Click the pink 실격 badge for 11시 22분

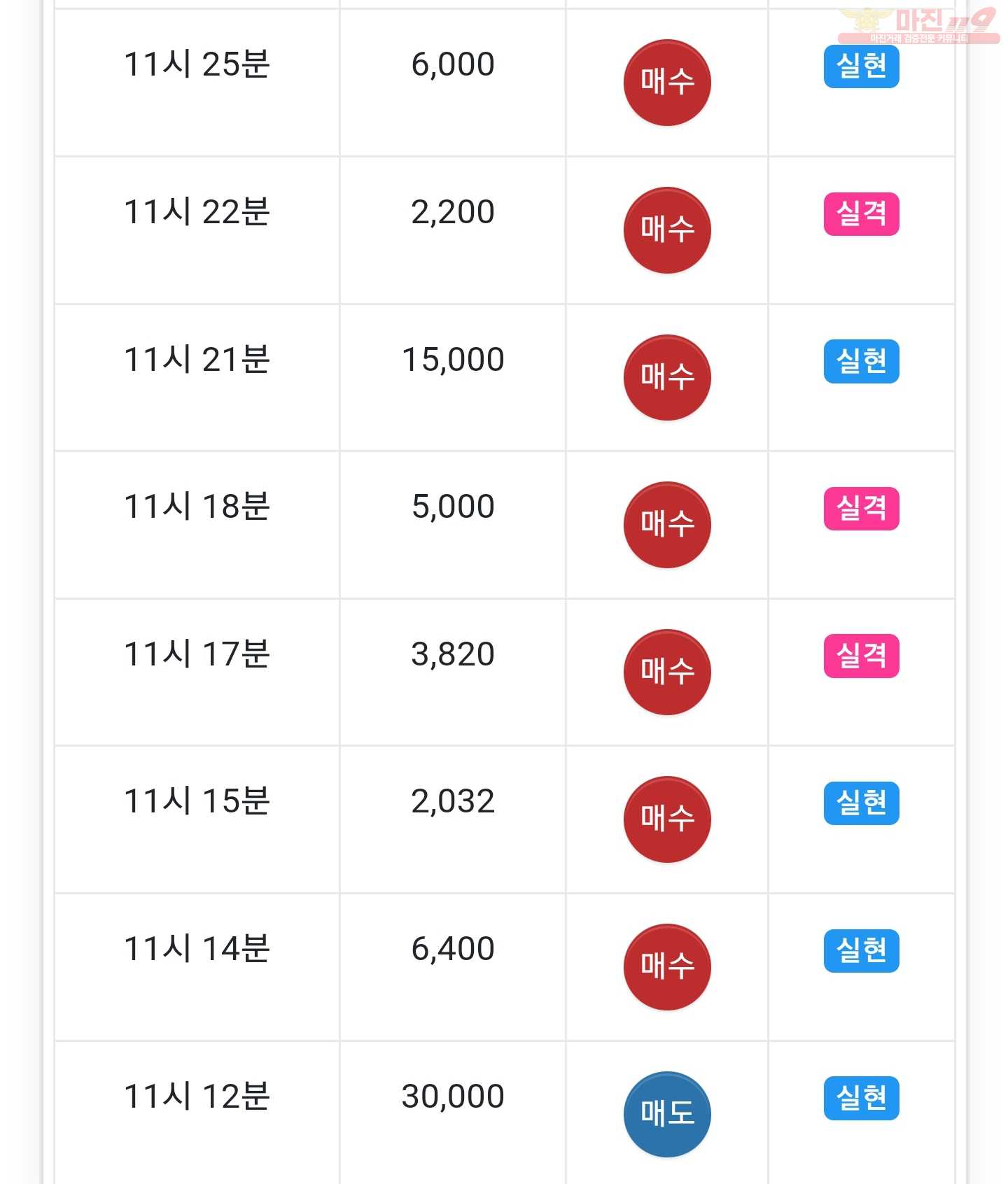(x=861, y=214)
